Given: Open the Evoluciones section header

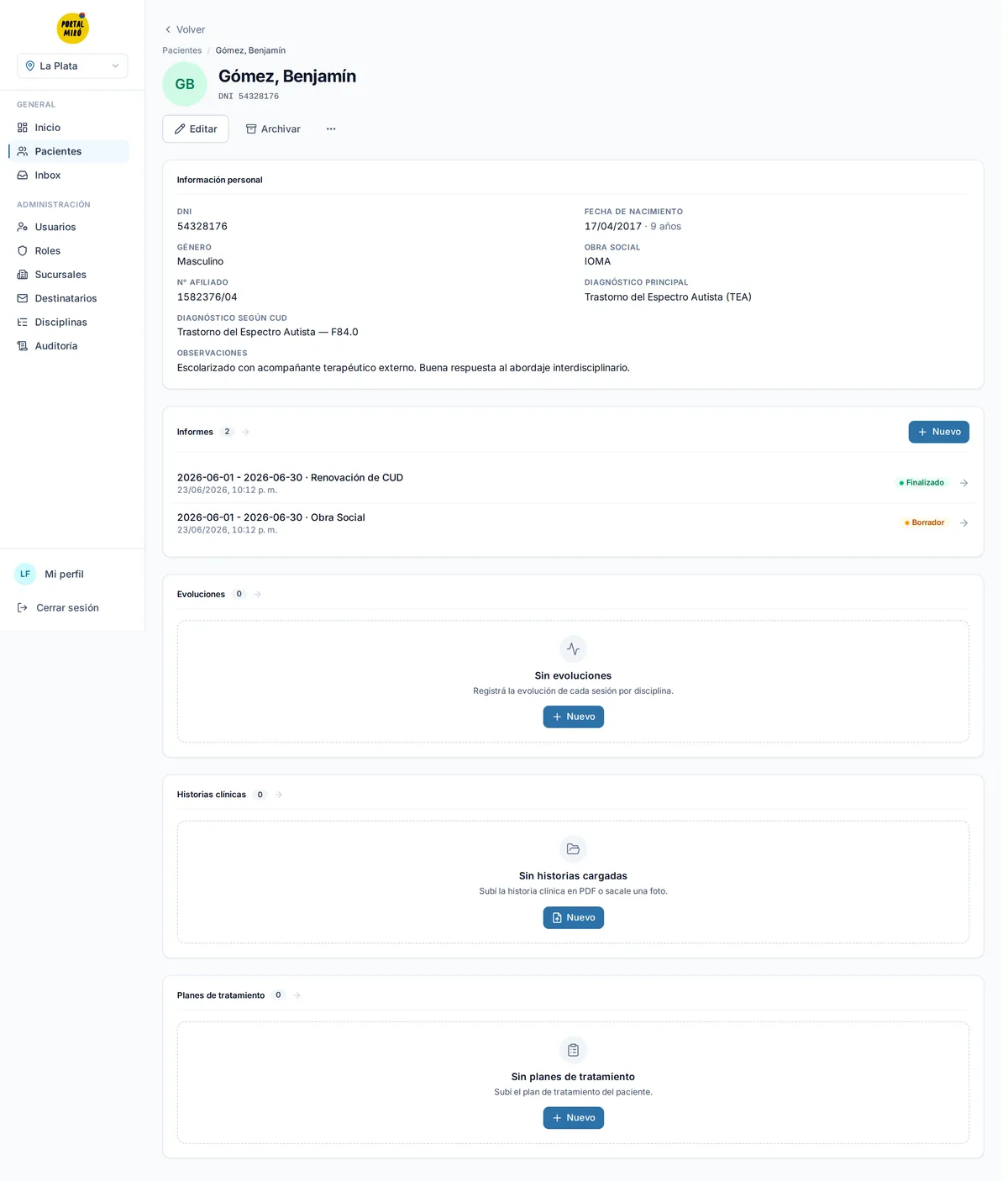Looking at the screenshot, I should click(219, 594).
